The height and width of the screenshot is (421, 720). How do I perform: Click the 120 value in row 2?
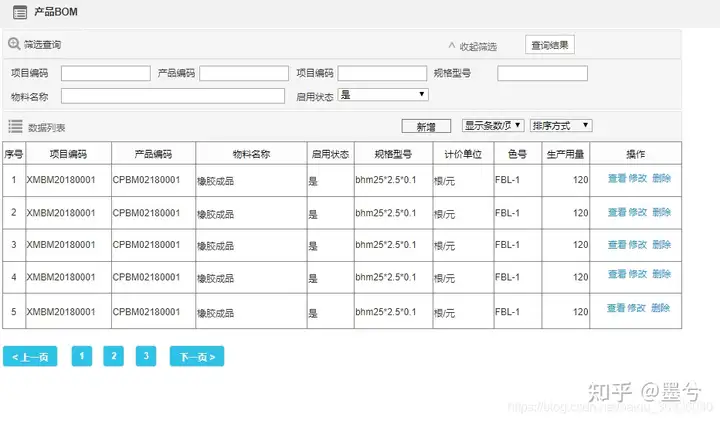(x=580, y=213)
